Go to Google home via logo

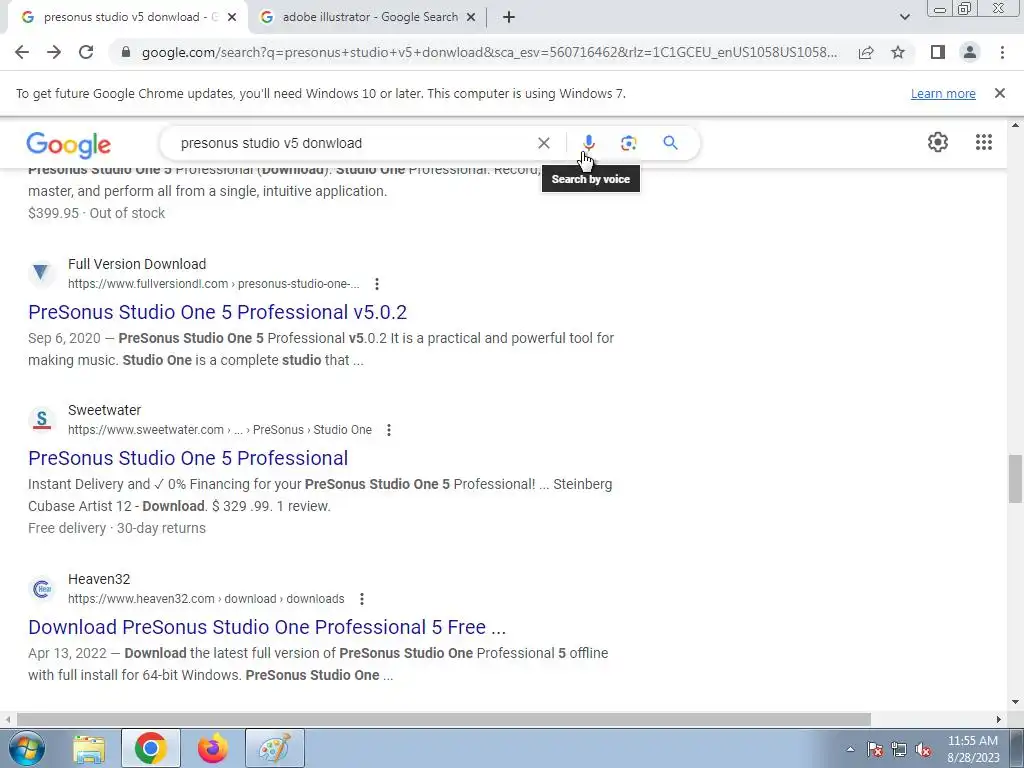69,144
